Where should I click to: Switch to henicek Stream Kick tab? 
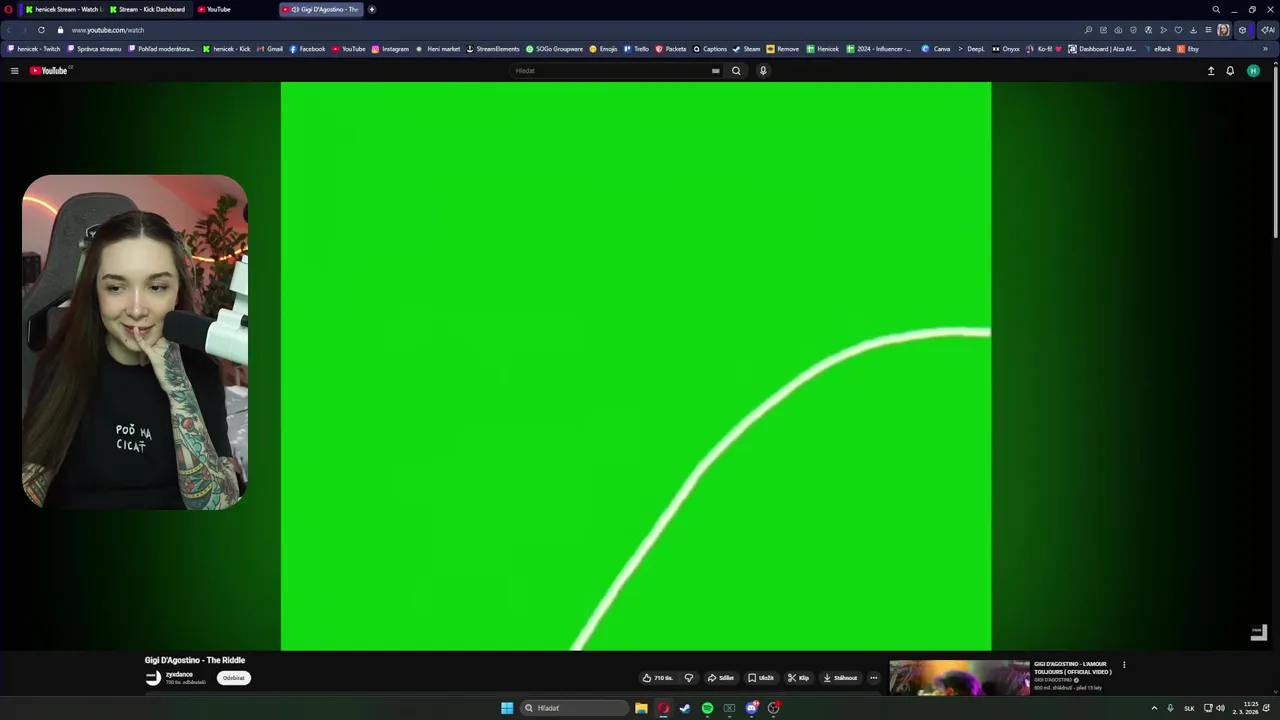pos(63,9)
